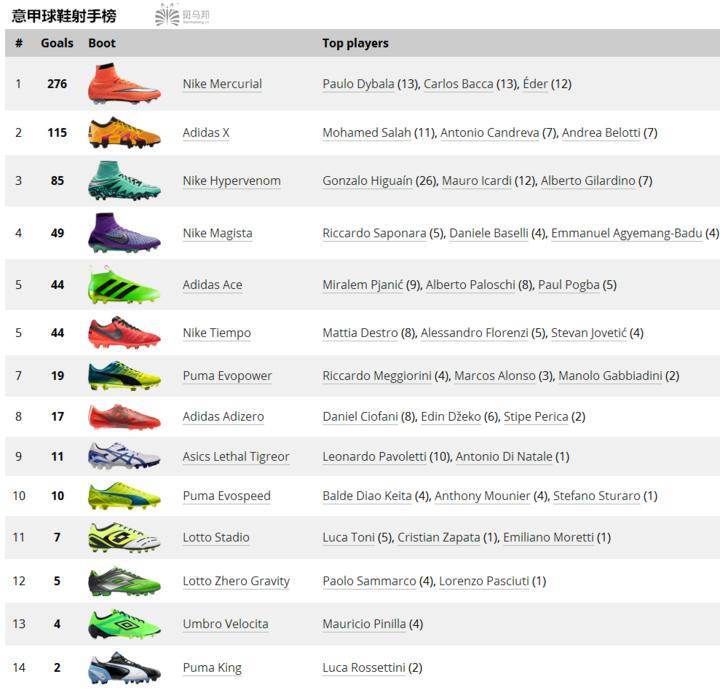Open Alessandro Florenzi's player link
This screenshot has width=720, height=690.
pos(474,333)
